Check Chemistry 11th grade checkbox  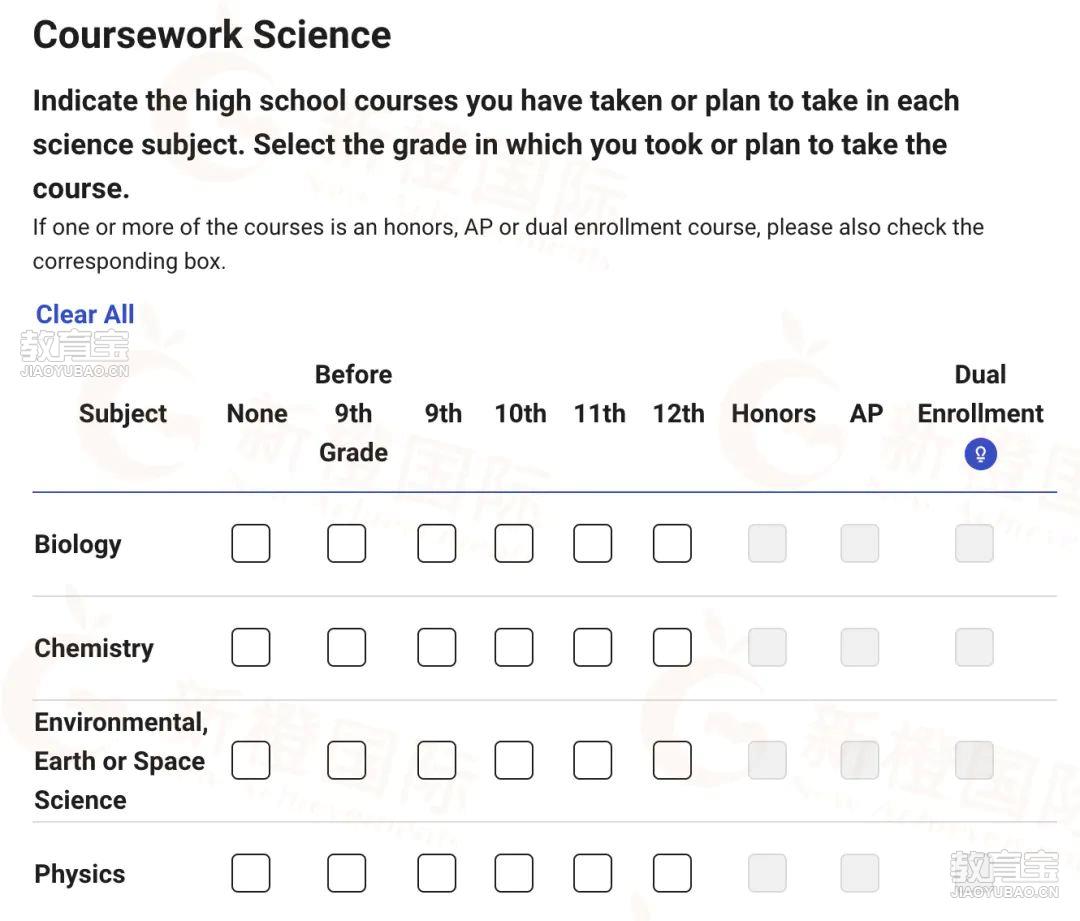tap(592, 648)
